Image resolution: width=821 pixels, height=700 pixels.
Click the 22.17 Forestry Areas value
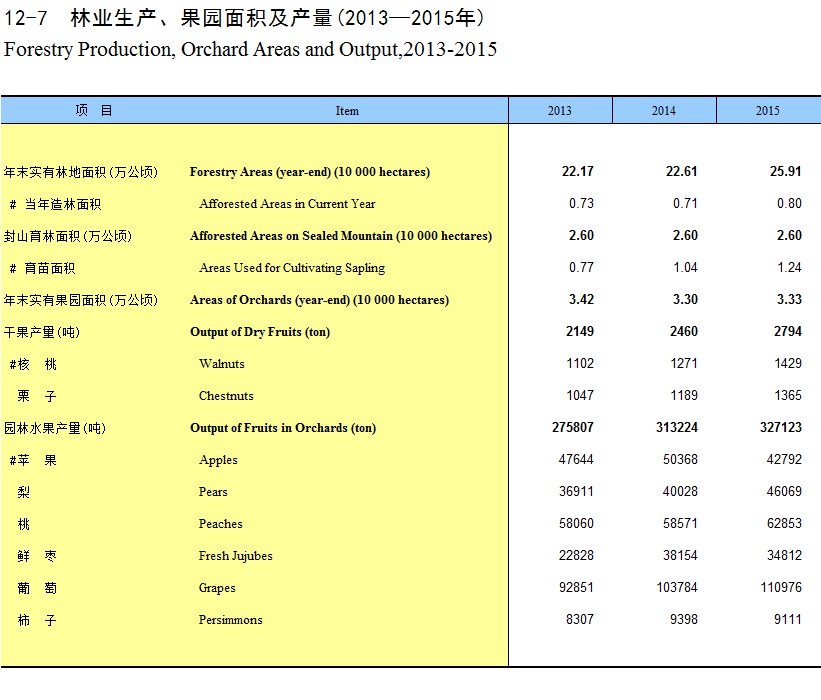click(578, 171)
